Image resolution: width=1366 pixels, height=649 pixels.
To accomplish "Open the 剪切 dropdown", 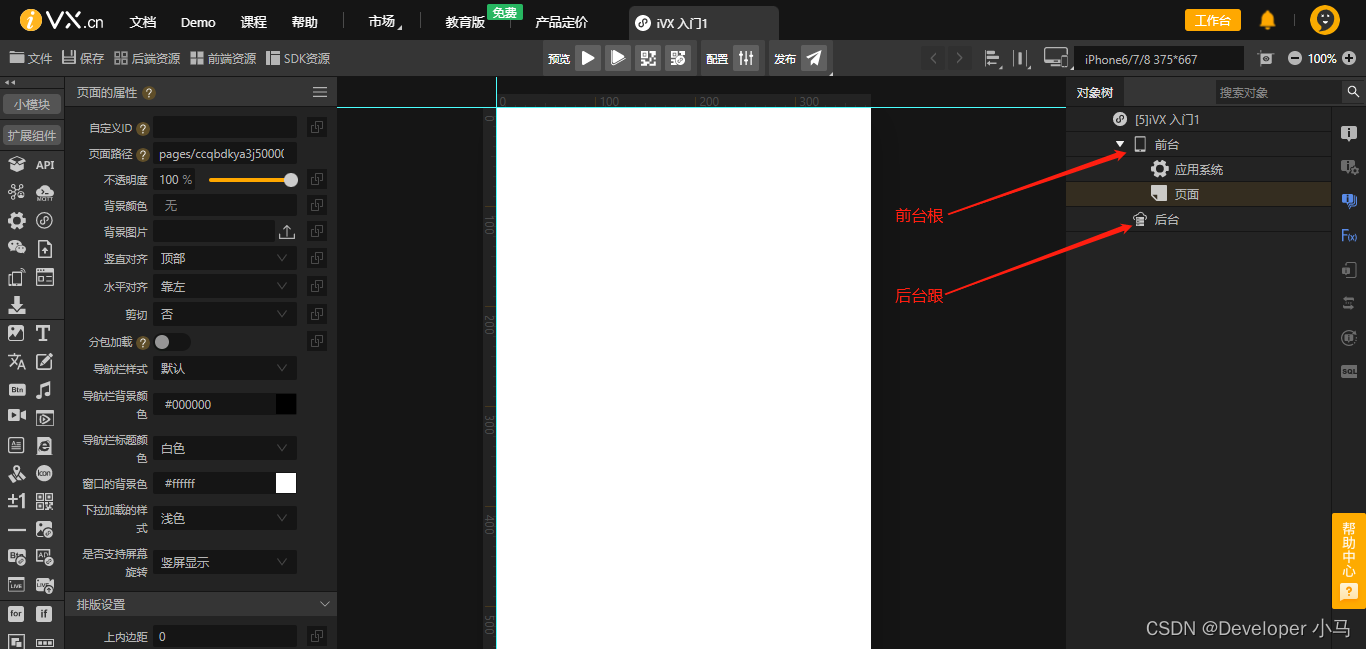I will (x=225, y=314).
